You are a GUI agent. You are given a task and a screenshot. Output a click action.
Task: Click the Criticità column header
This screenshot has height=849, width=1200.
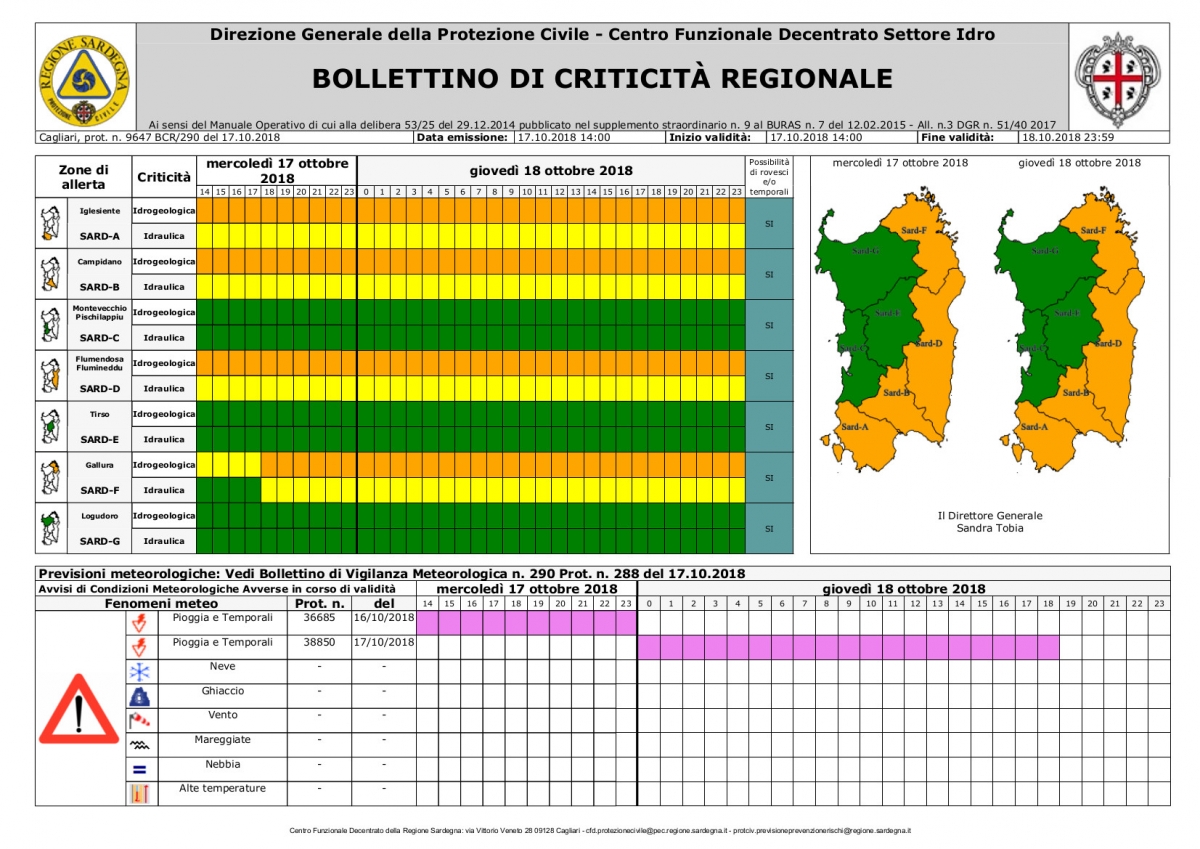164,177
